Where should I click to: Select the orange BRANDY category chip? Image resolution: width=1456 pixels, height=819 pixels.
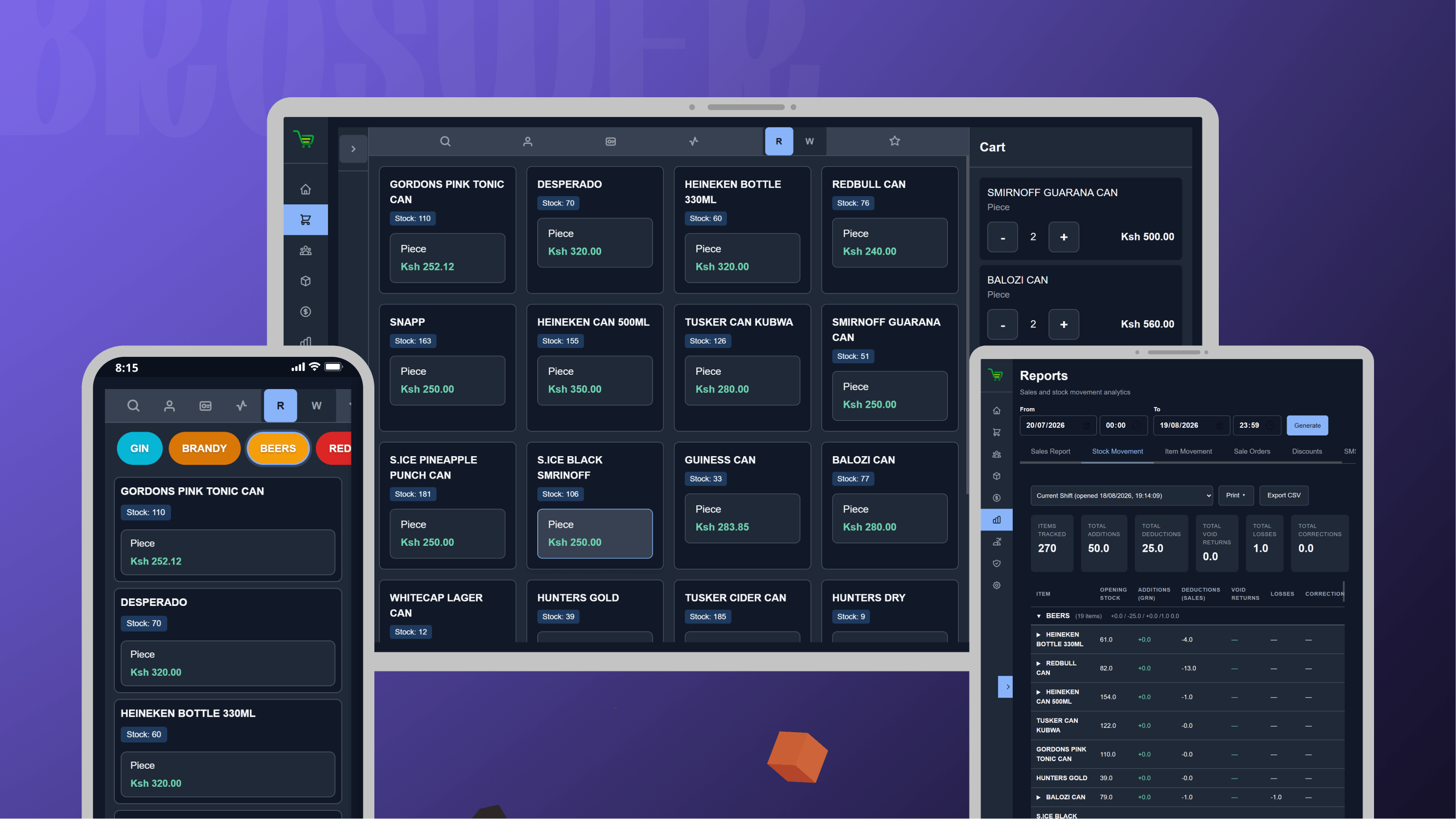[204, 448]
